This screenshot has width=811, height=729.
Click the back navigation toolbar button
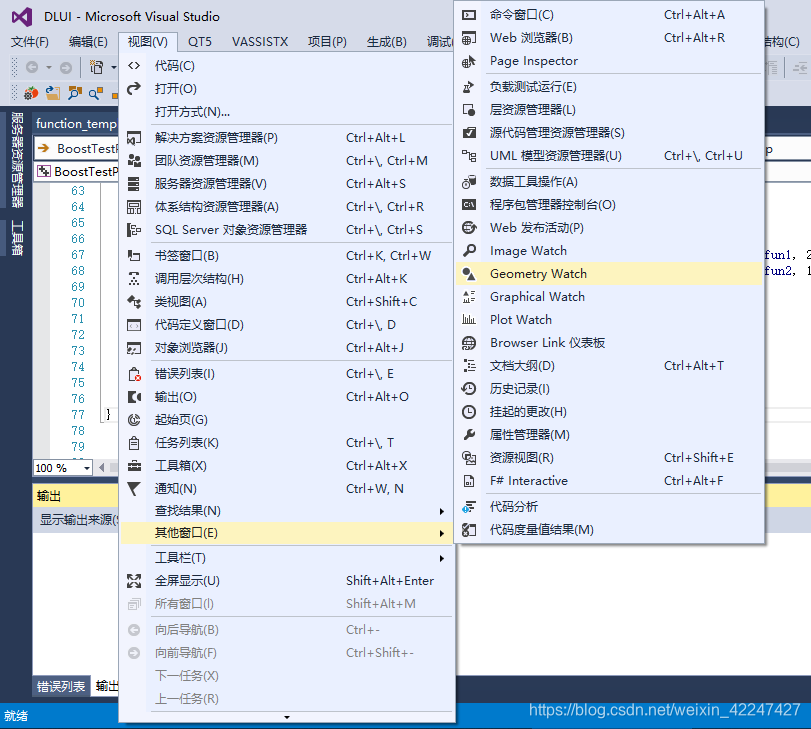click(x=32, y=67)
